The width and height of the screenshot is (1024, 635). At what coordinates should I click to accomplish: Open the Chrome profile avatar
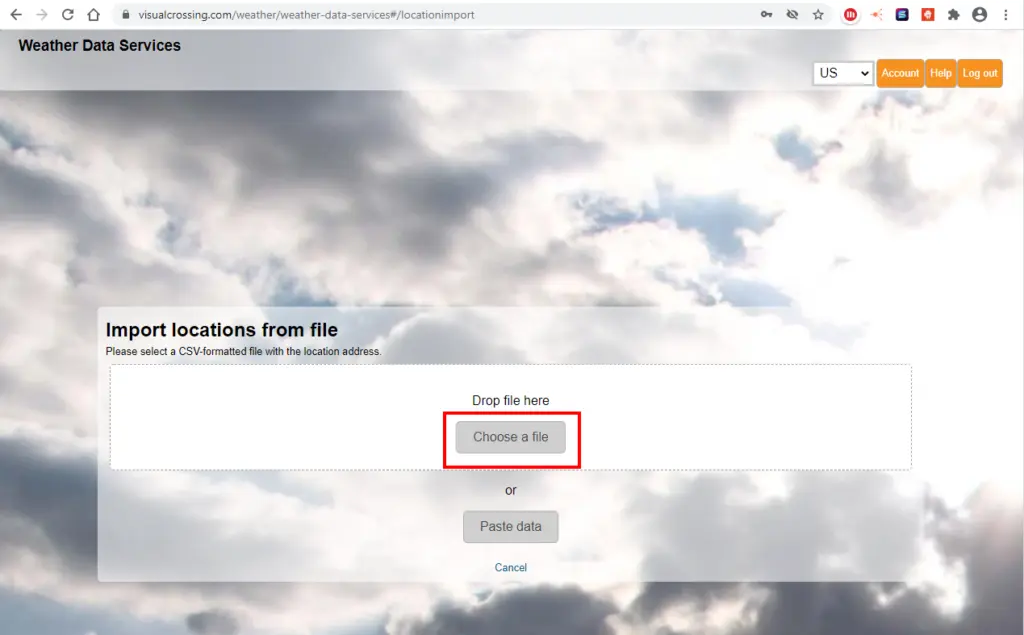(x=979, y=15)
